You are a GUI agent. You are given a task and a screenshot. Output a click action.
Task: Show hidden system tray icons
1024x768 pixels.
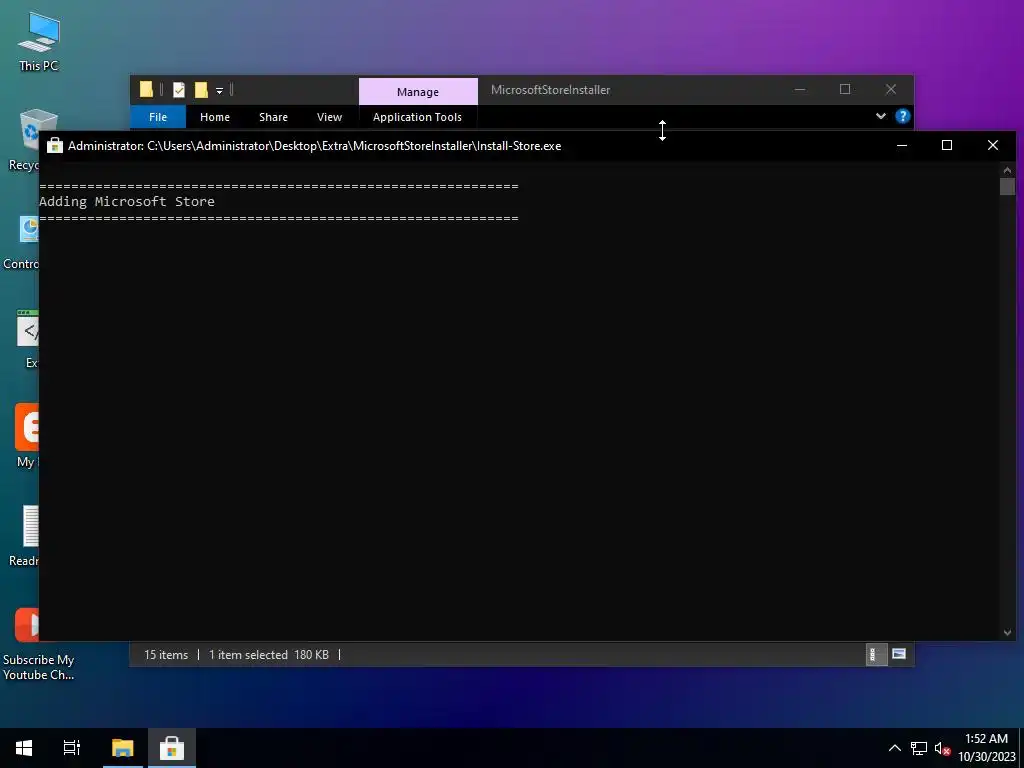click(x=895, y=748)
